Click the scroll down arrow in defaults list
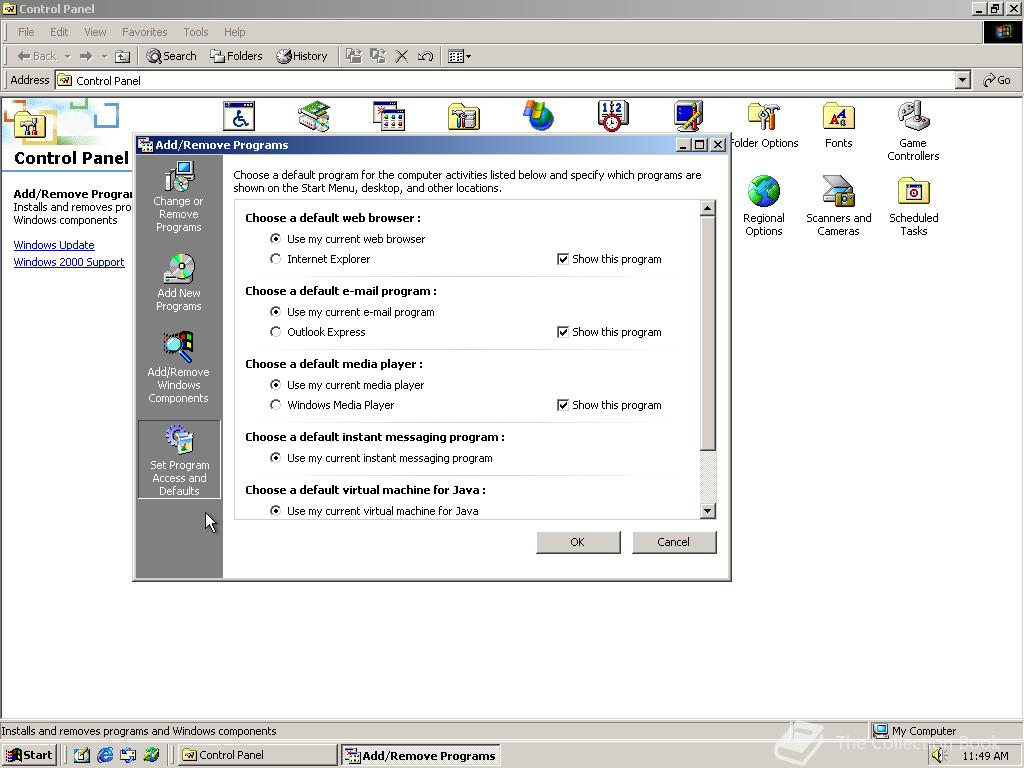 [x=708, y=511]
